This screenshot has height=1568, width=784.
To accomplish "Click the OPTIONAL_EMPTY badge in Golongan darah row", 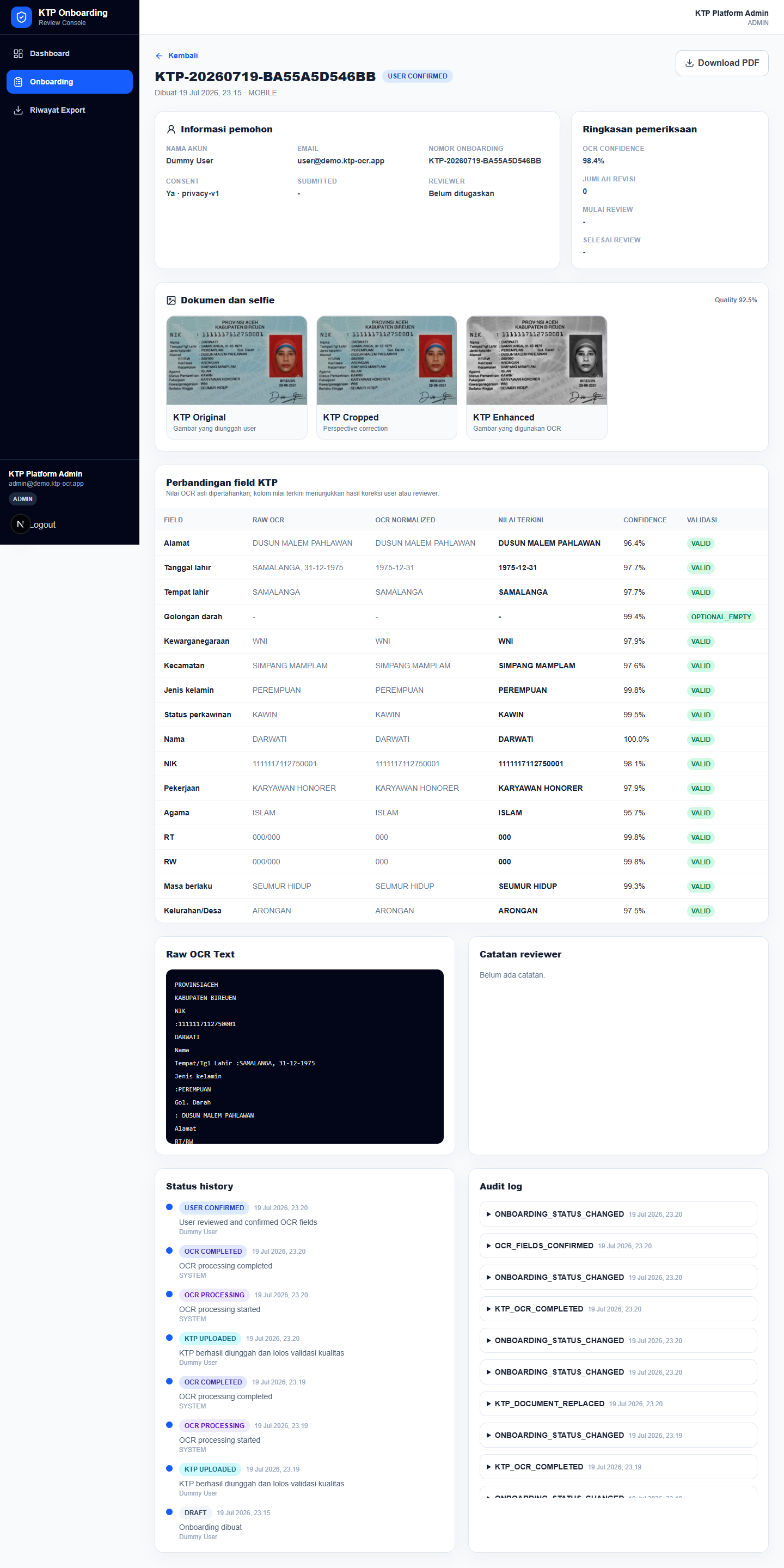I will (721, 617).
